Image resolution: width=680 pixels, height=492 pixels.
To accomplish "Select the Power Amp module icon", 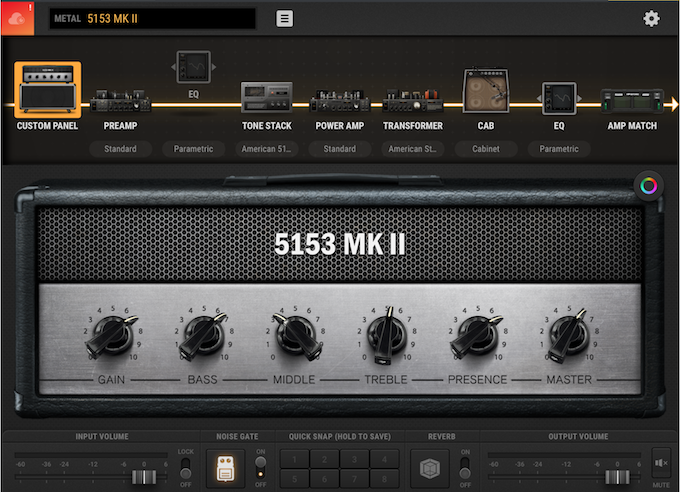I will pos(340,101).
